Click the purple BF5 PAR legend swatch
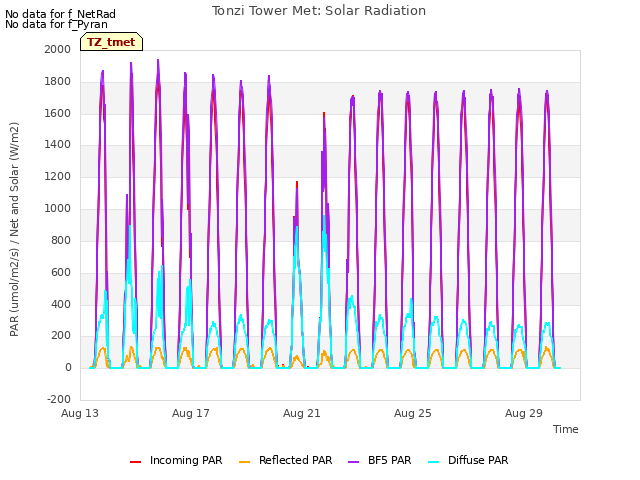 pos(353,462)
